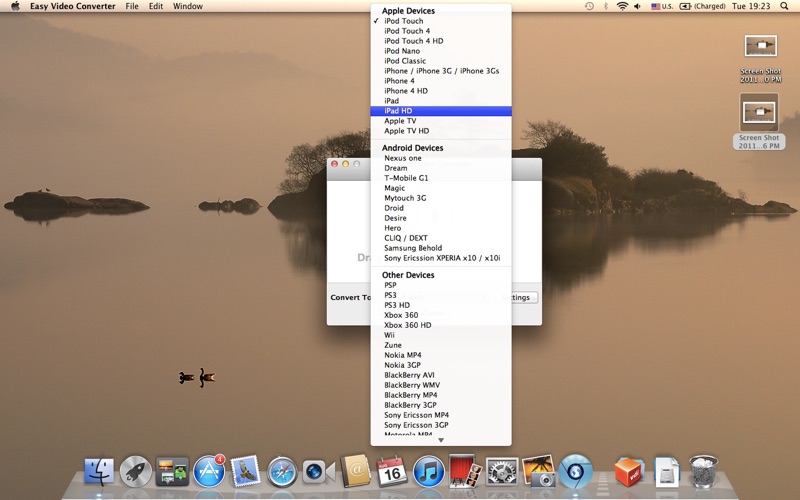Close the Easy Video Converter window

coord(334,164)
